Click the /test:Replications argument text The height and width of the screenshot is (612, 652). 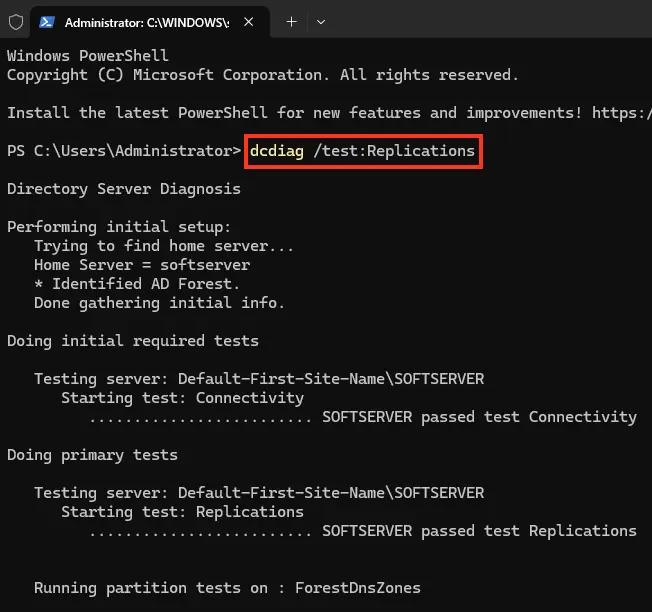(394, 151)
